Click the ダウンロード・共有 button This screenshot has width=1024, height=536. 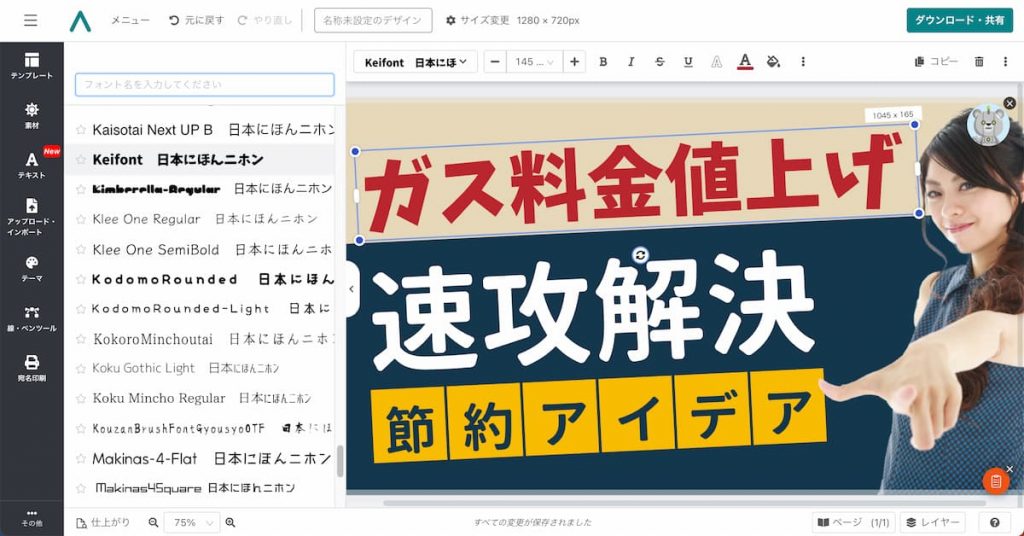point(959,20)
